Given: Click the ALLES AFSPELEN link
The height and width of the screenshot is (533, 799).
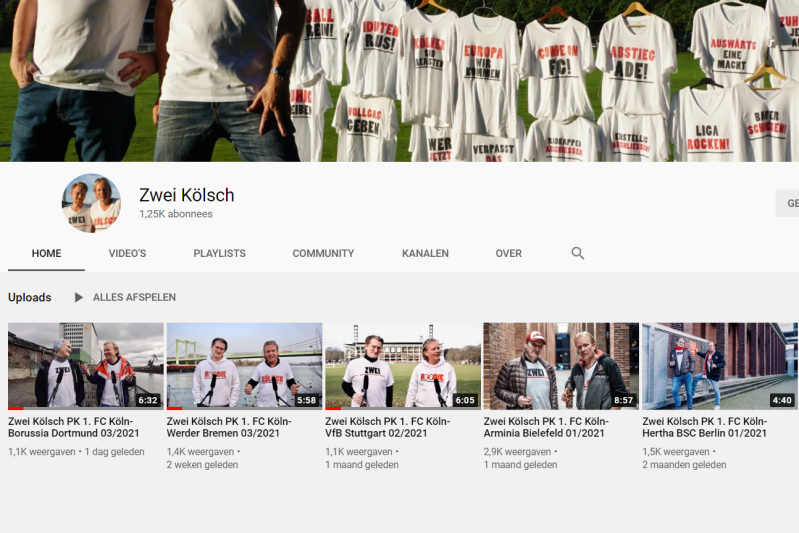Looking at the screenshot, I should pos(134,297).
